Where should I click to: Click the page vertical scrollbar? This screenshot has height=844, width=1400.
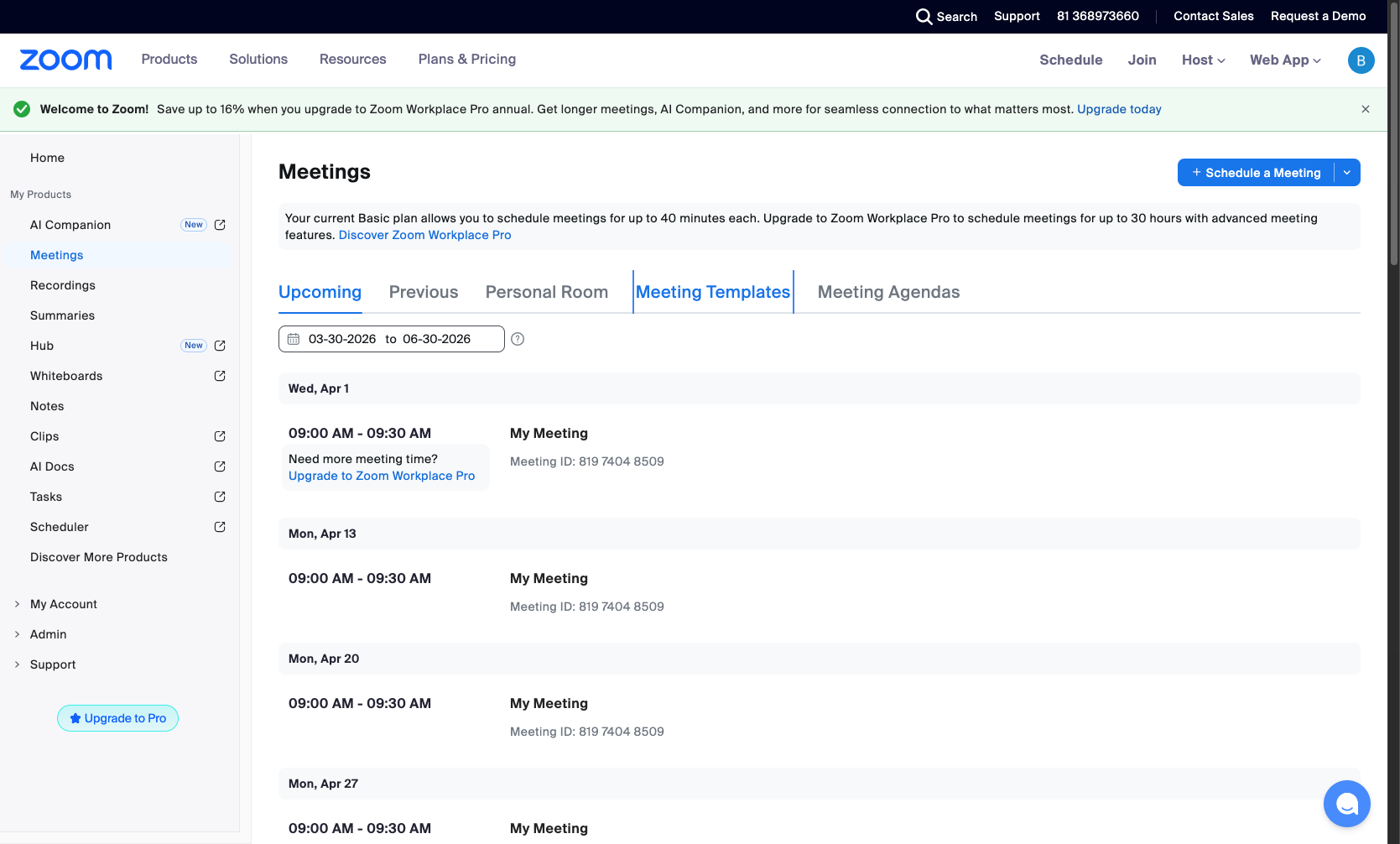click(x=1394, y=134)
